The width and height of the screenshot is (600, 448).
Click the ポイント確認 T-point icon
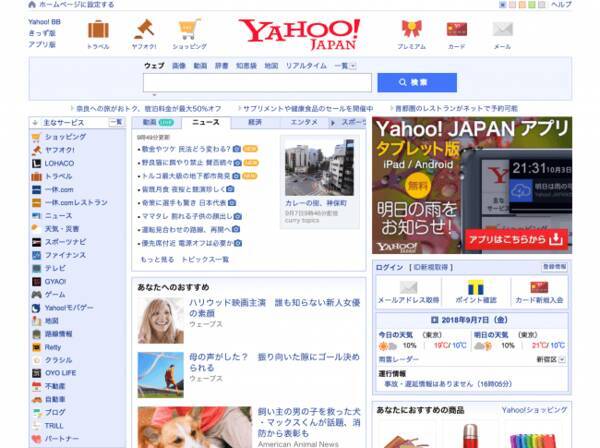[x=476, y=287]
